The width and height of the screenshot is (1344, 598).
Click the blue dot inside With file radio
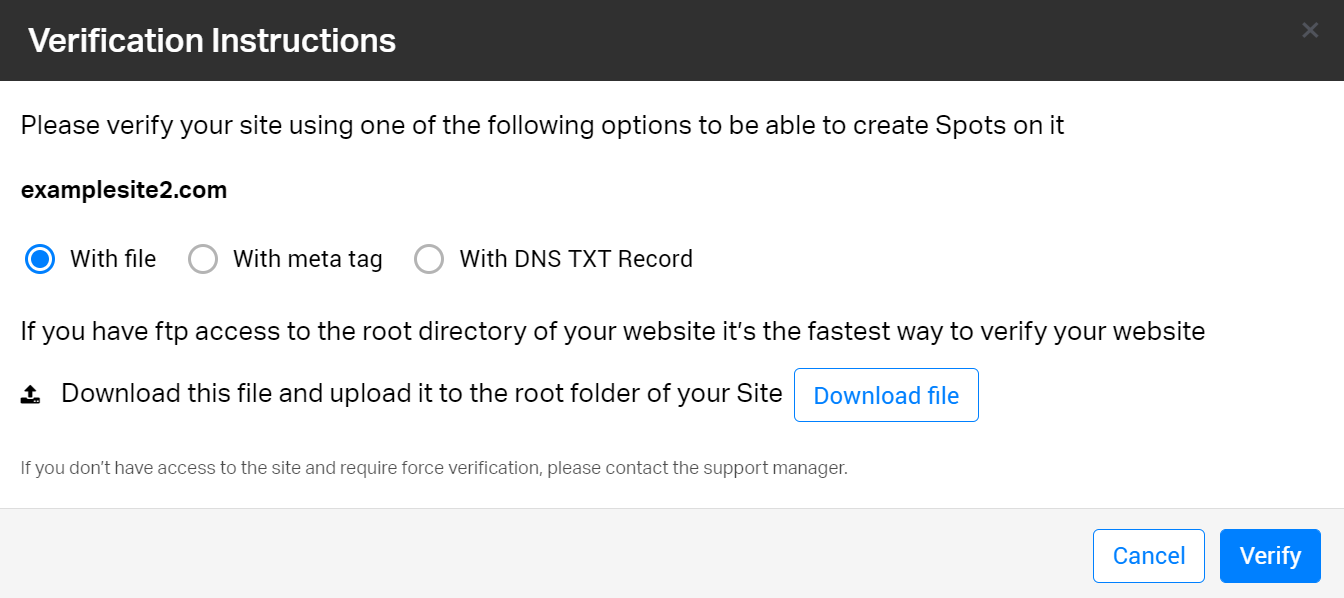point(40,260)
